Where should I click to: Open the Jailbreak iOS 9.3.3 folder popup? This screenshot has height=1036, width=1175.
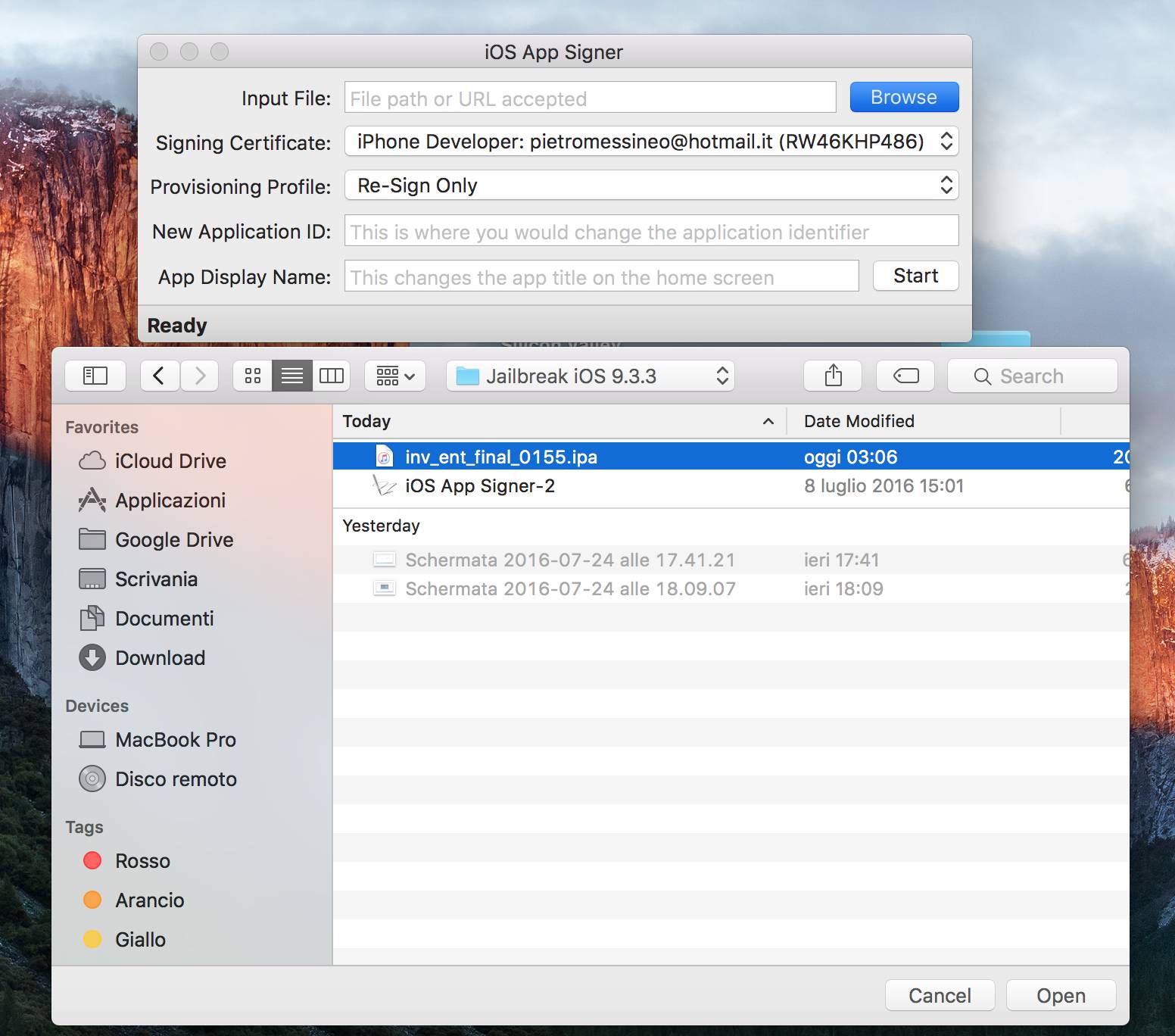(x=591, y=376)
